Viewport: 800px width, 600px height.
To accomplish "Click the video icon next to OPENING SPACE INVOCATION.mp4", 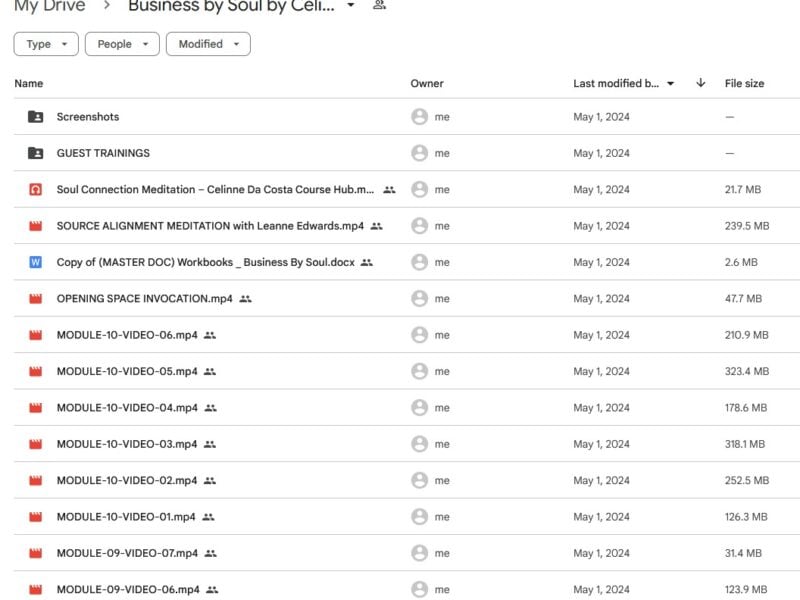I will click(35, 298).
